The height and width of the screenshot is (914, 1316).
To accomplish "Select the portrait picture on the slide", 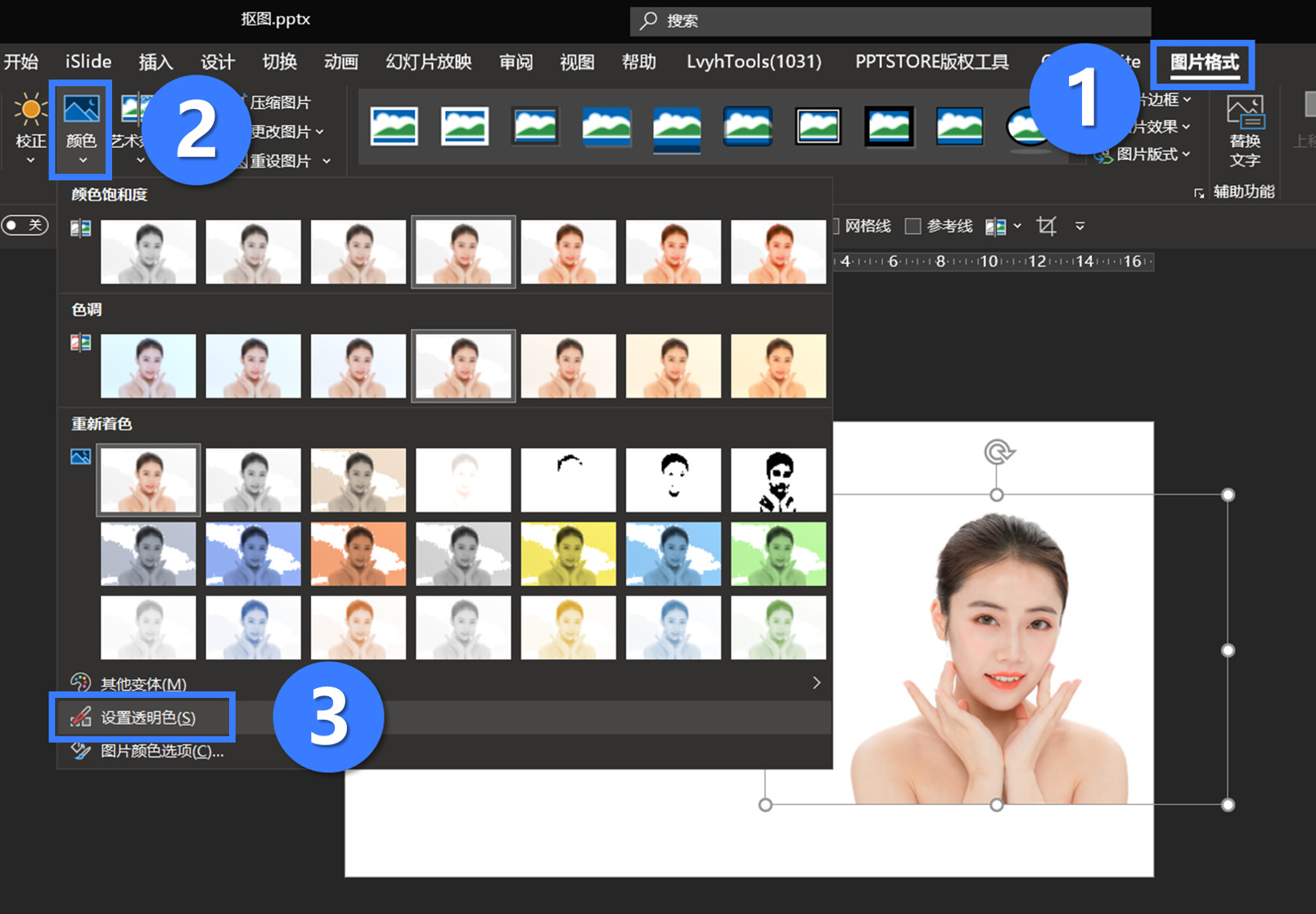I will (x=996, y=650).
